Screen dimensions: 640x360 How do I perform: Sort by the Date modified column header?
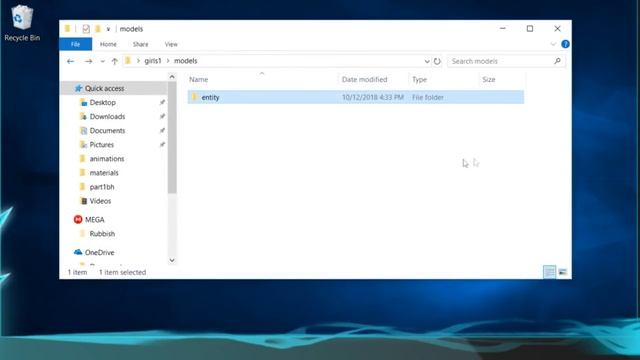(364, 80)
